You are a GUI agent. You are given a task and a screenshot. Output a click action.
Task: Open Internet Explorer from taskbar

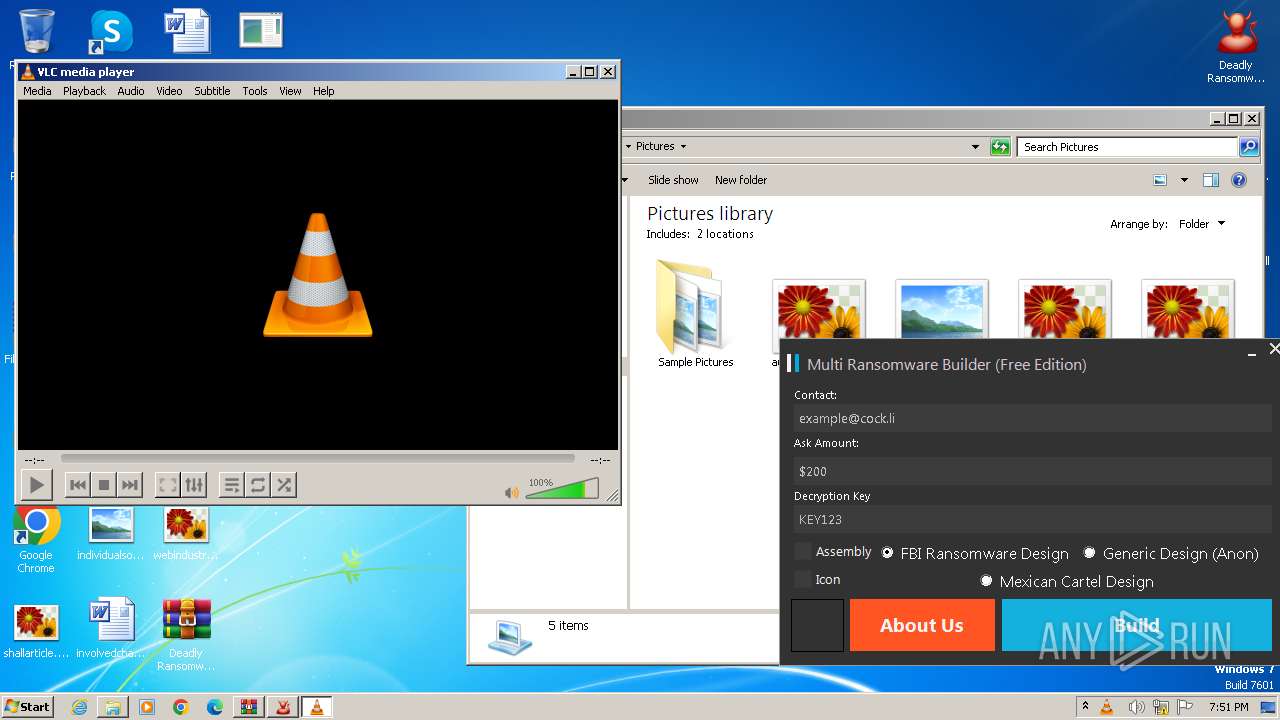[x=79, y=707]
